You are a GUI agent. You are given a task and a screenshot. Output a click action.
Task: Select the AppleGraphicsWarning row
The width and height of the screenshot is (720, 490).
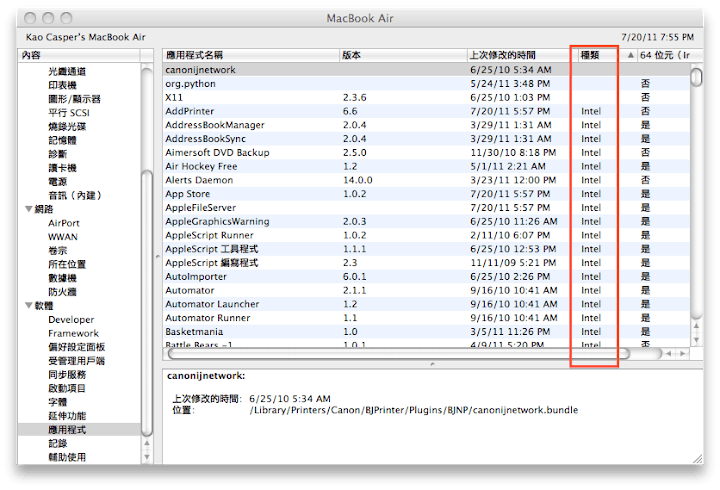pyautogui.click(x=426, y=221)
